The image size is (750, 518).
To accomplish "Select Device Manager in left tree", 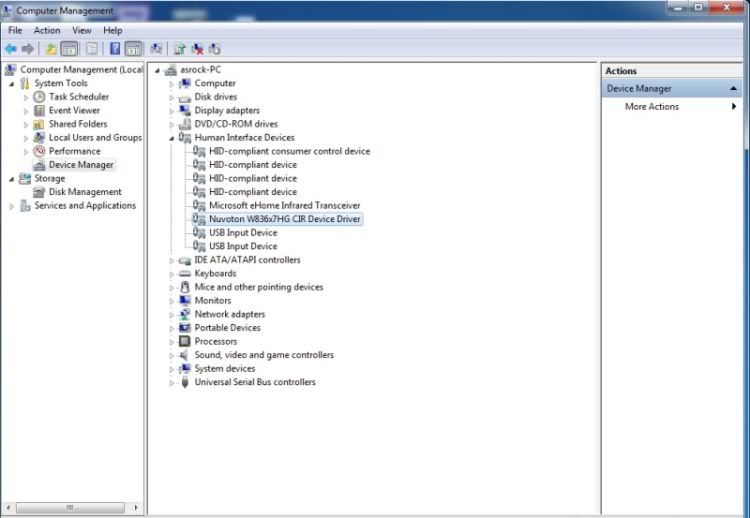I will click(x=81, y=165).
